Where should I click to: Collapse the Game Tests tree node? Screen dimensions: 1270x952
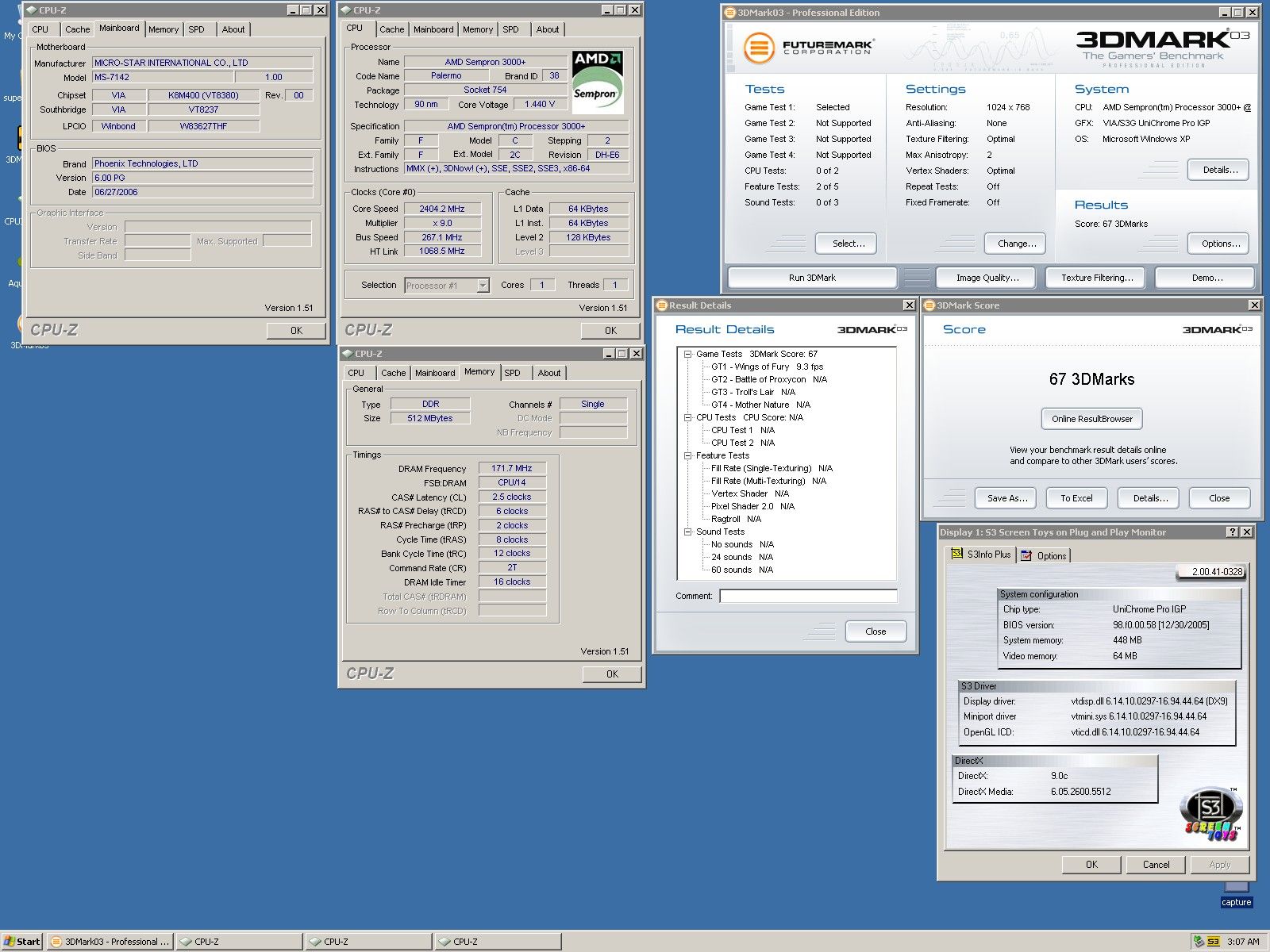[687, 354]
